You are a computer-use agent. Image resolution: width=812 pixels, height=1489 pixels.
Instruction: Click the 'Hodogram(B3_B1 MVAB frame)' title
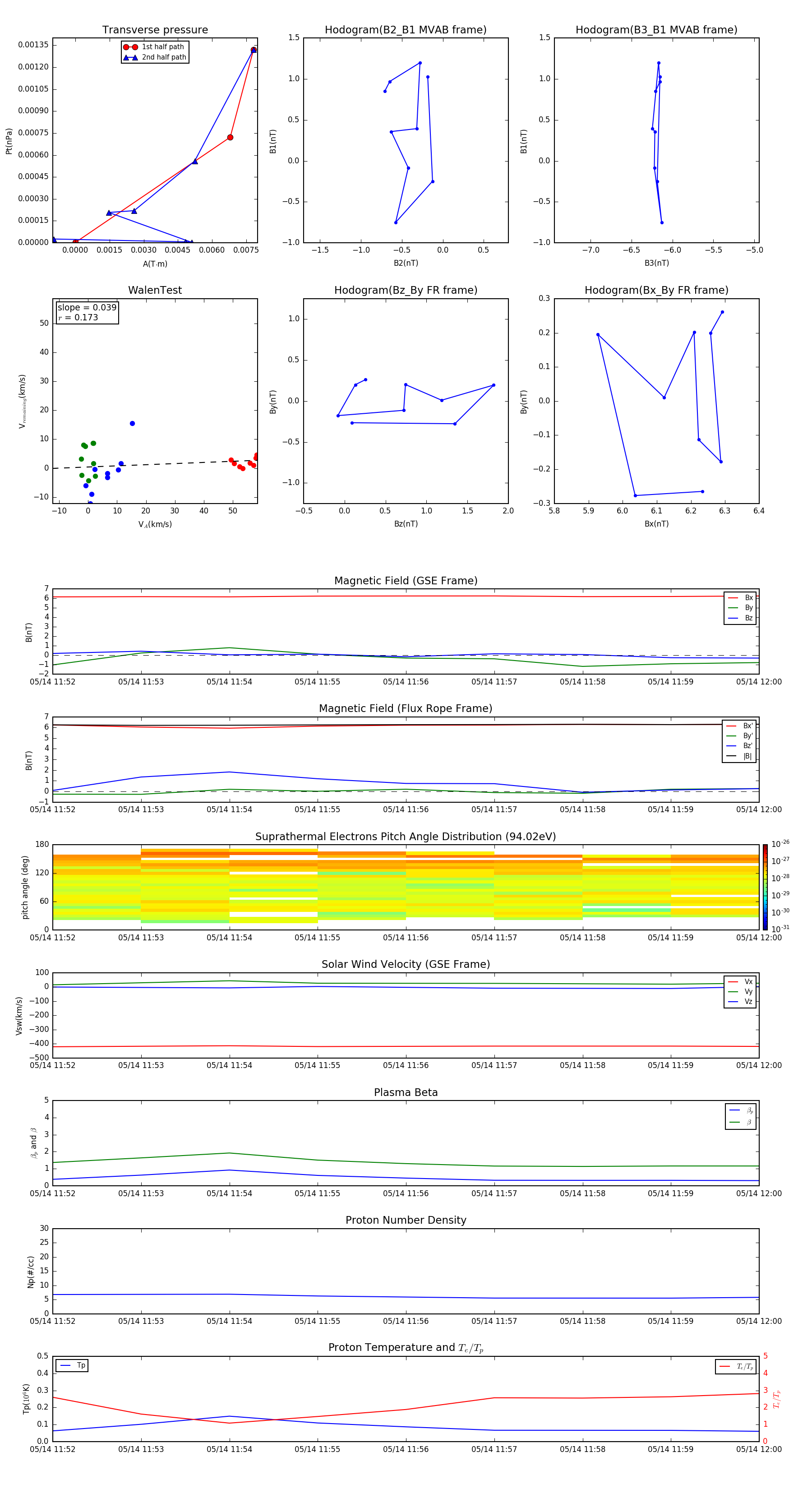tap(656, 29)
